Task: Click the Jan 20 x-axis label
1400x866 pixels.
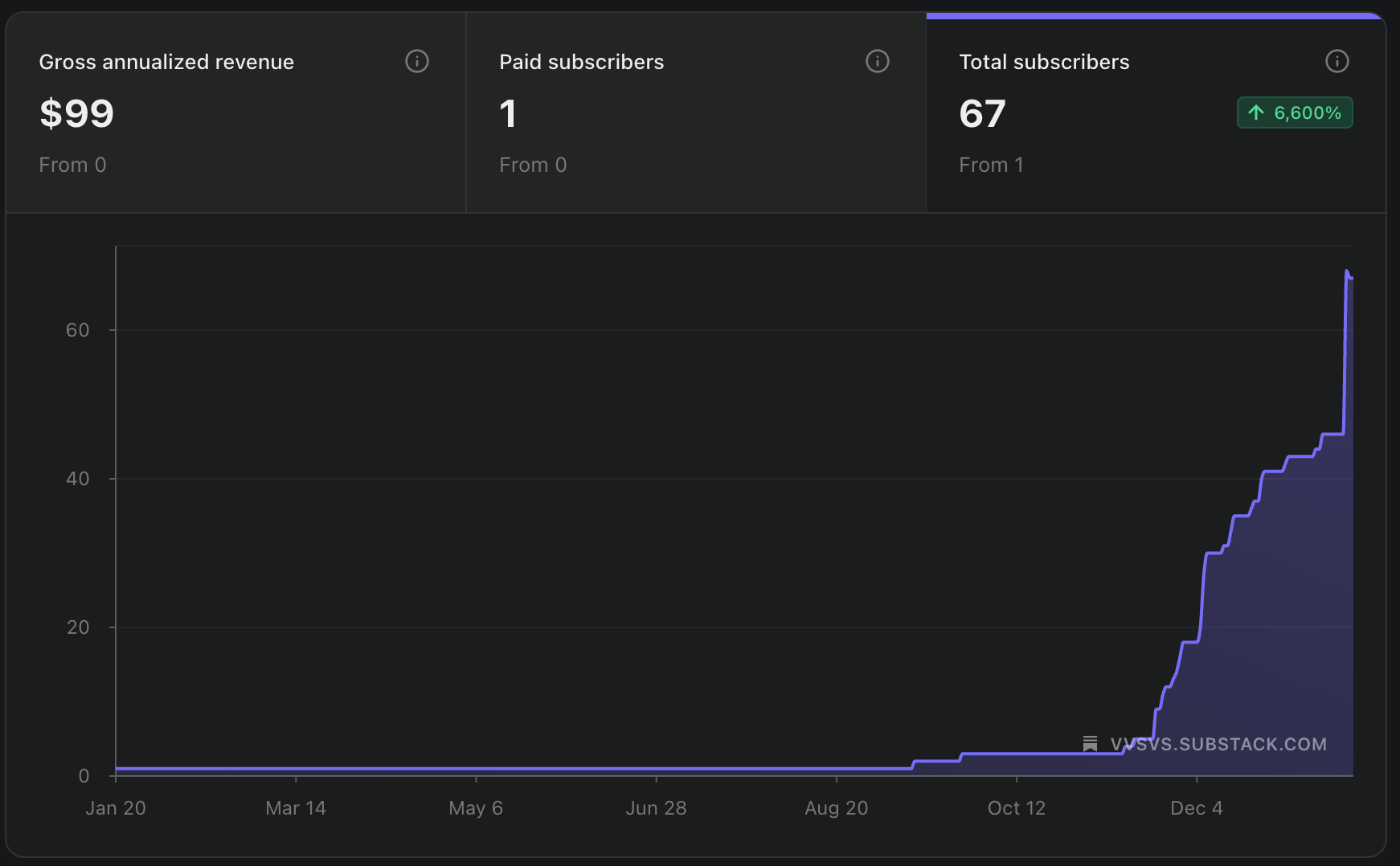Action: click(x=116, y=808)
